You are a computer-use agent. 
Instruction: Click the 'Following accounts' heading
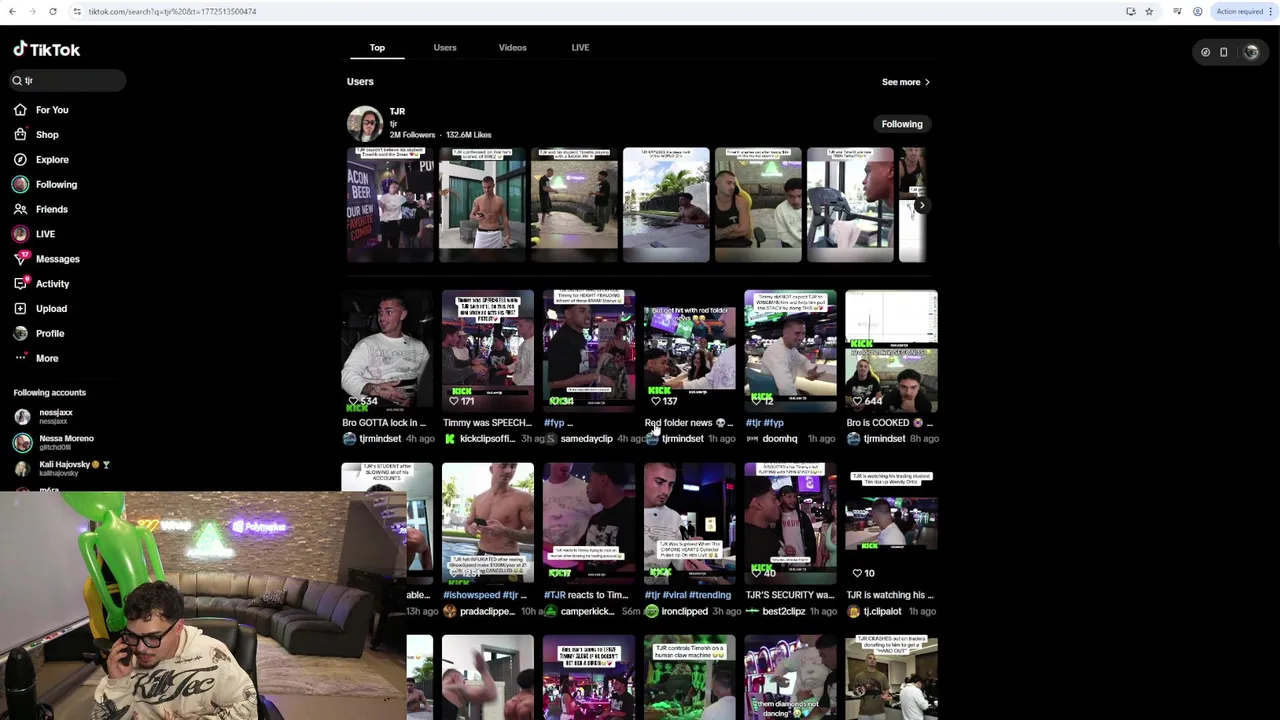(x=50, y=393)
